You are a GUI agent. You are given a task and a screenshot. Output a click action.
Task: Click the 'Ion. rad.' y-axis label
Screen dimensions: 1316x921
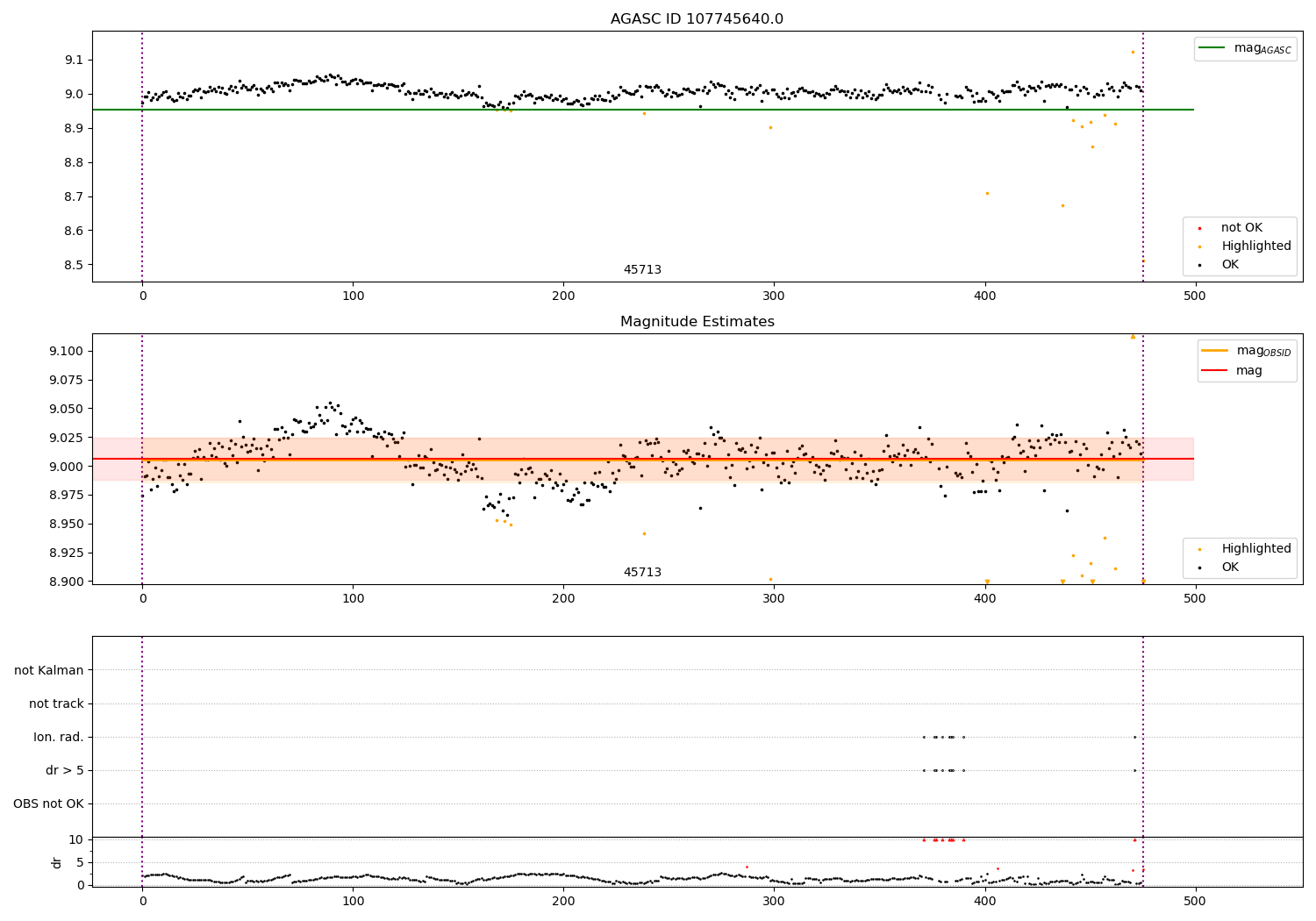pyautogui.click(x=59, y=737)
